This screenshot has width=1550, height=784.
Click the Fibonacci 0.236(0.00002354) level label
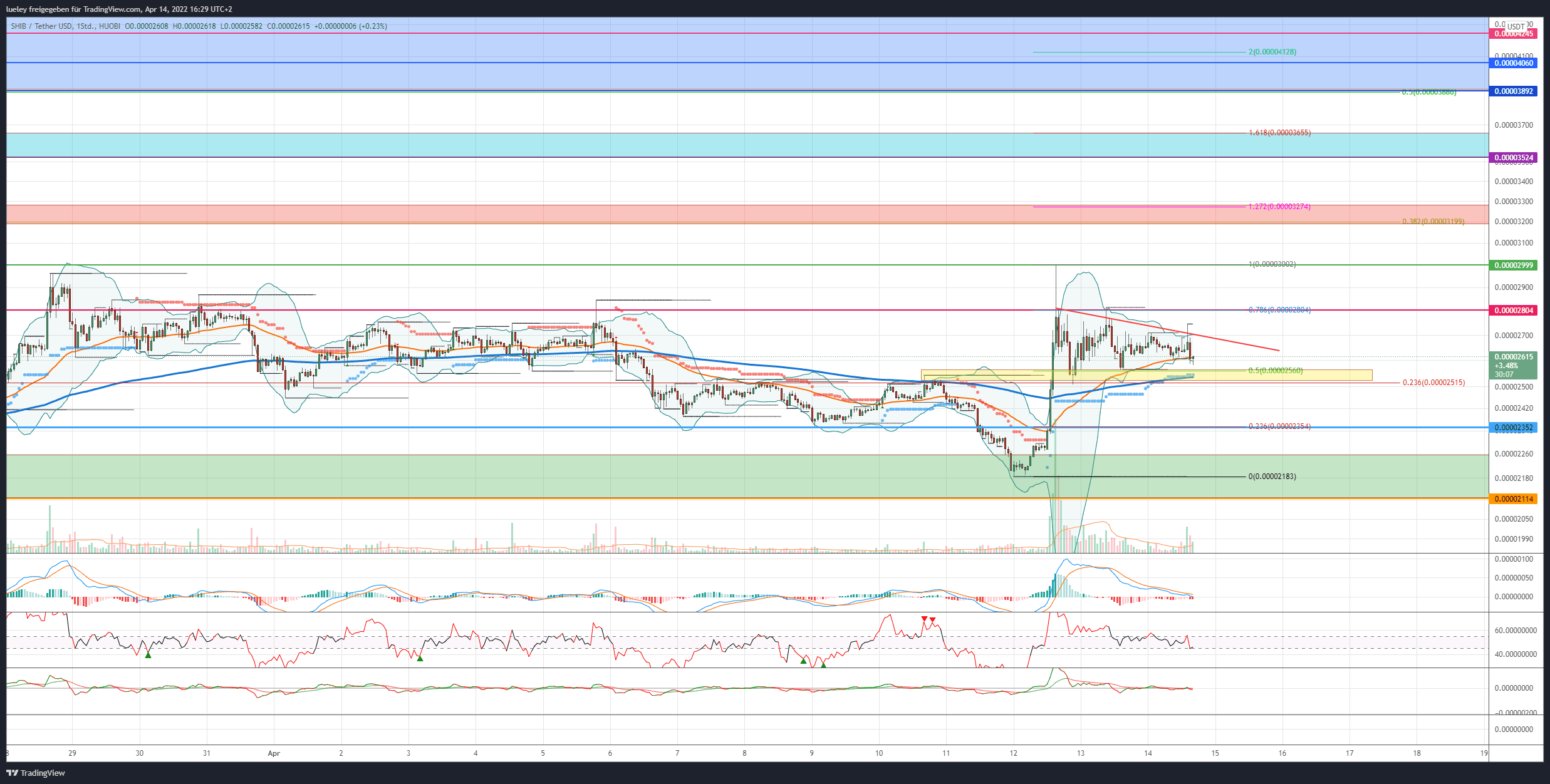point(1279,426)
